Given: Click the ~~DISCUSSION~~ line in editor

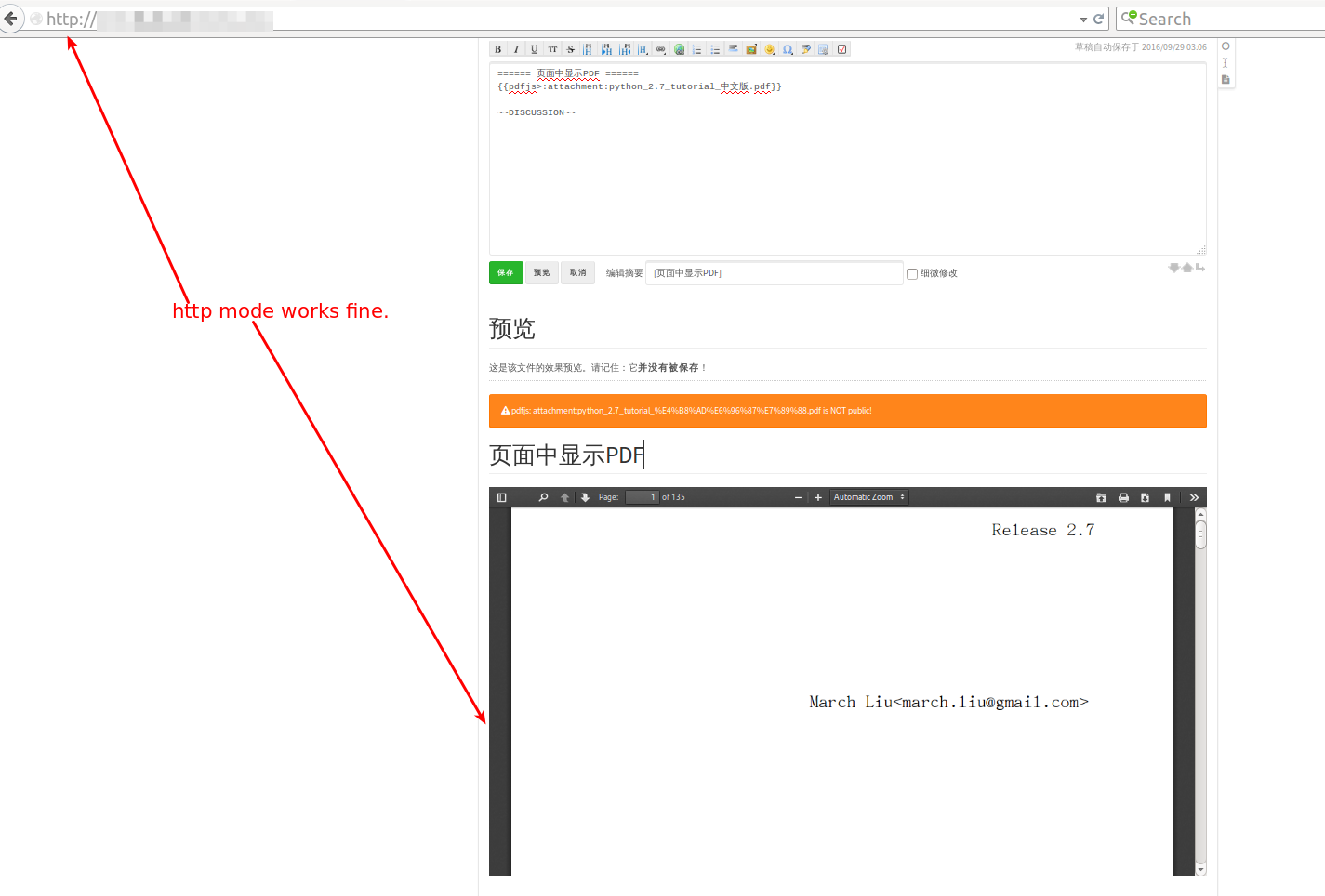Looking at the screenshot, I should 537,112.
